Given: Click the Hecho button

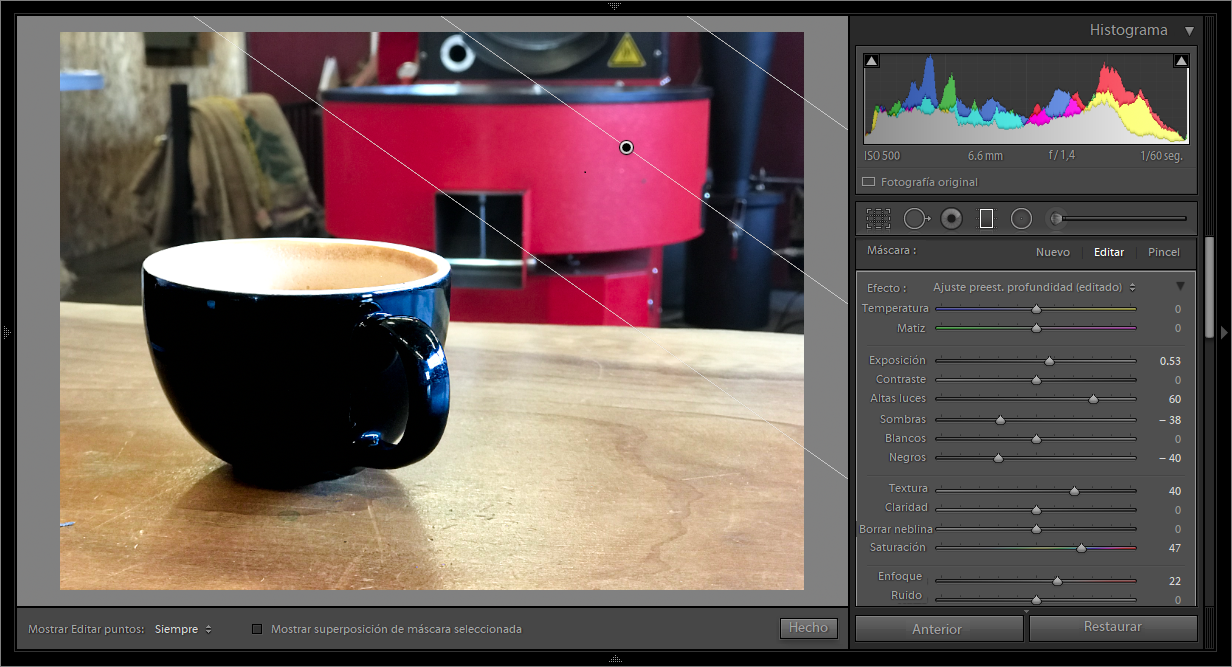Looking at the screenshot, I should click(808, 628).
